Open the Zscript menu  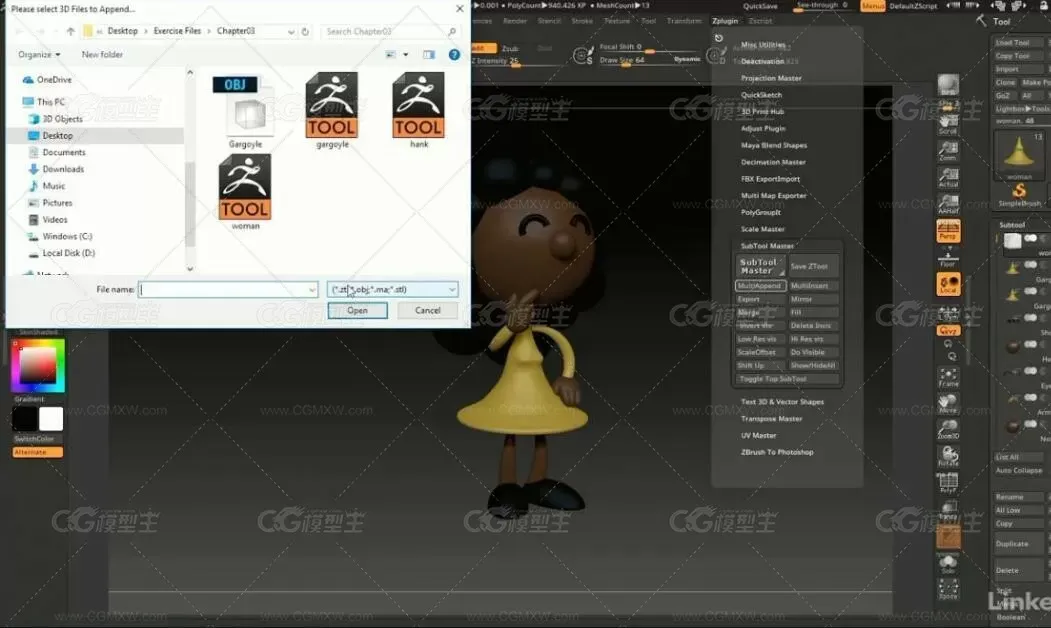[760, 21]
